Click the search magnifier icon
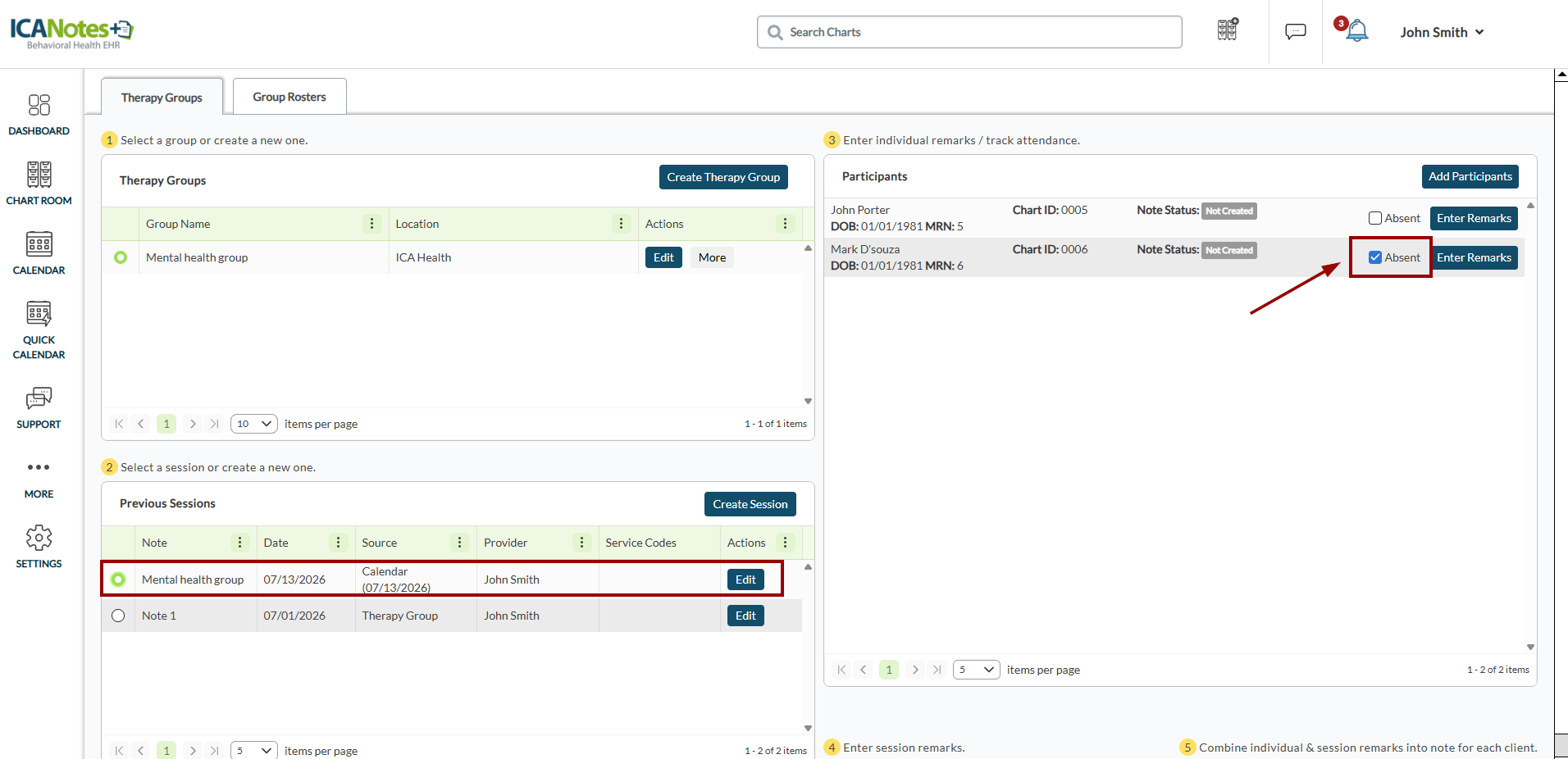 click(775, 33)
